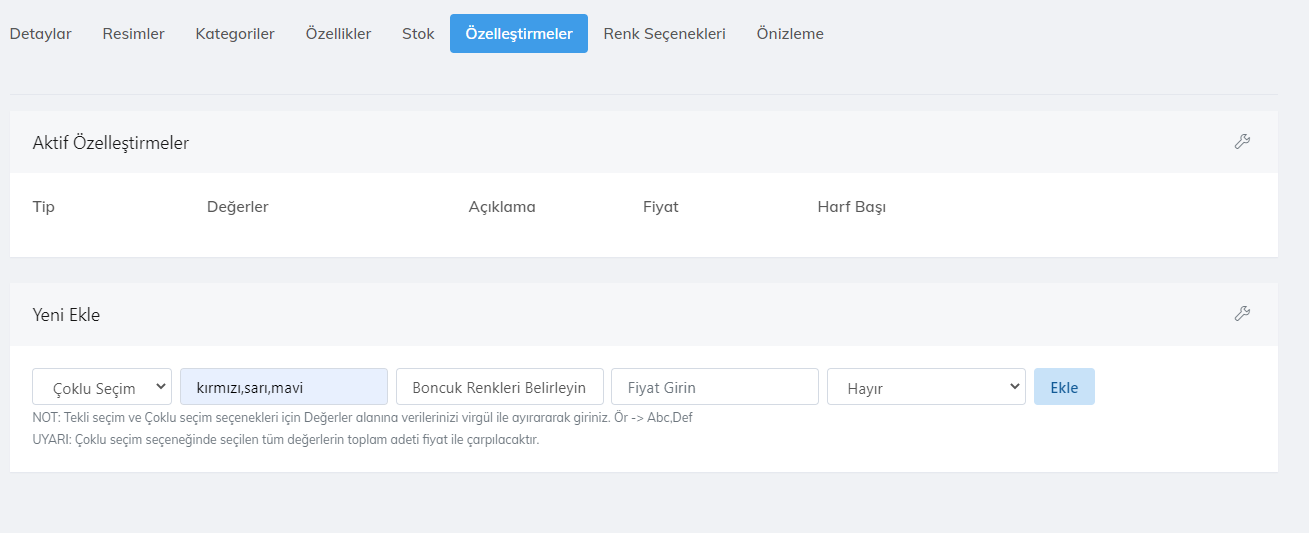Open the Resimler tab
1309x533 pixels.
click(133, 33)
